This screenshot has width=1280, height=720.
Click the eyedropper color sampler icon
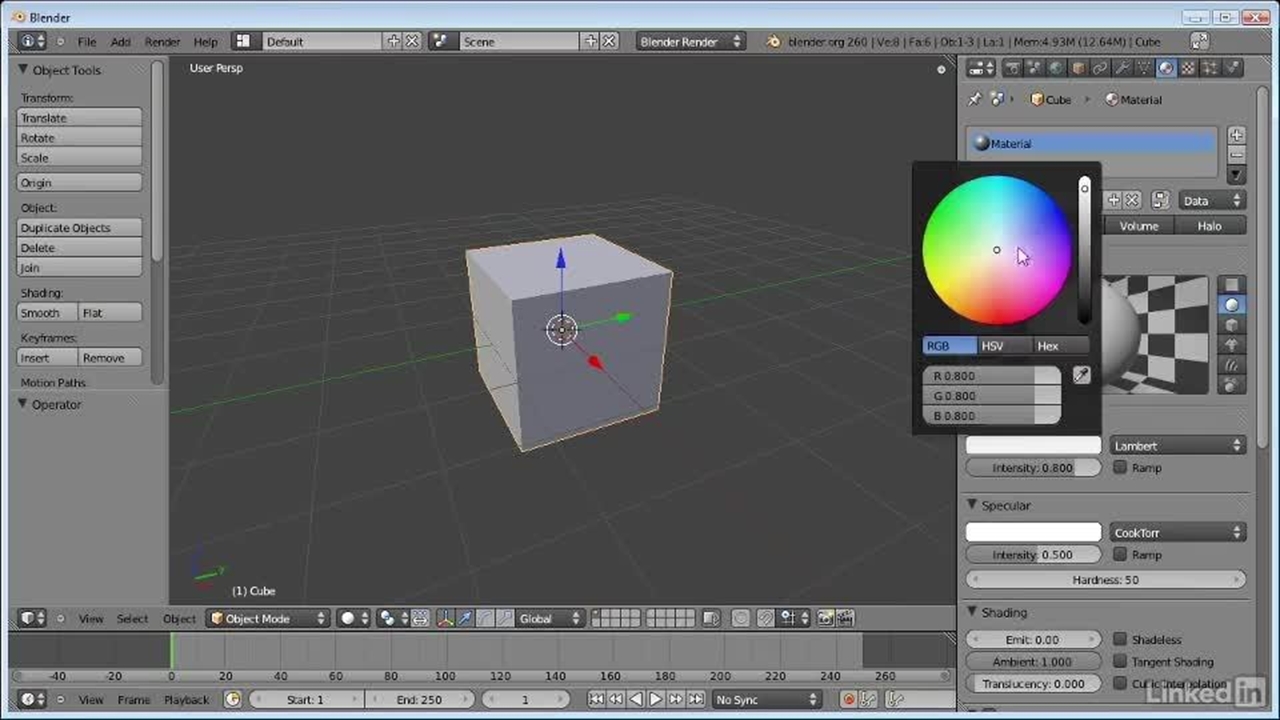tap(1081, 375)
